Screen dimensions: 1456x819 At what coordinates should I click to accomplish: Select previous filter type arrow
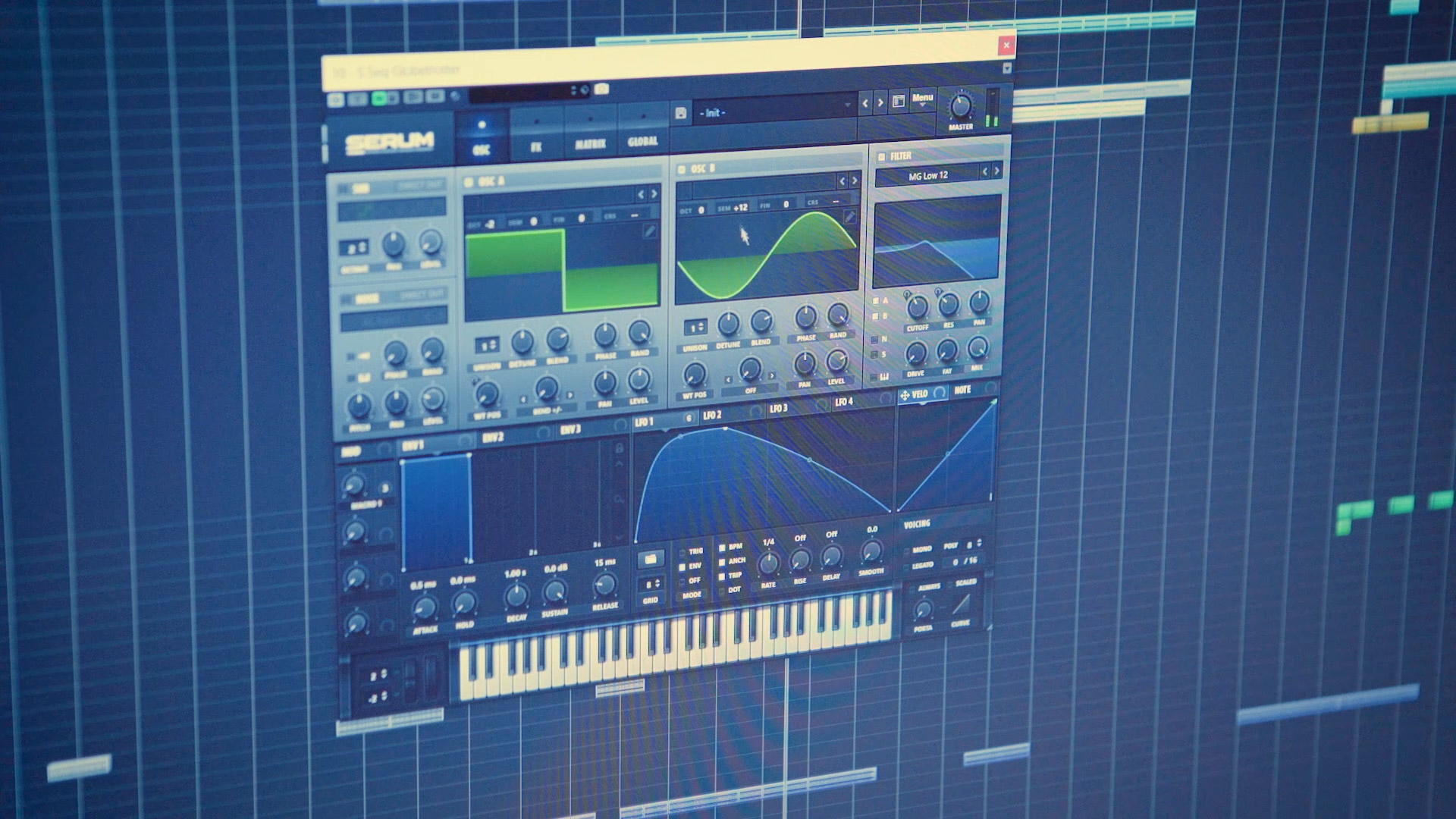tap(985, 172)
